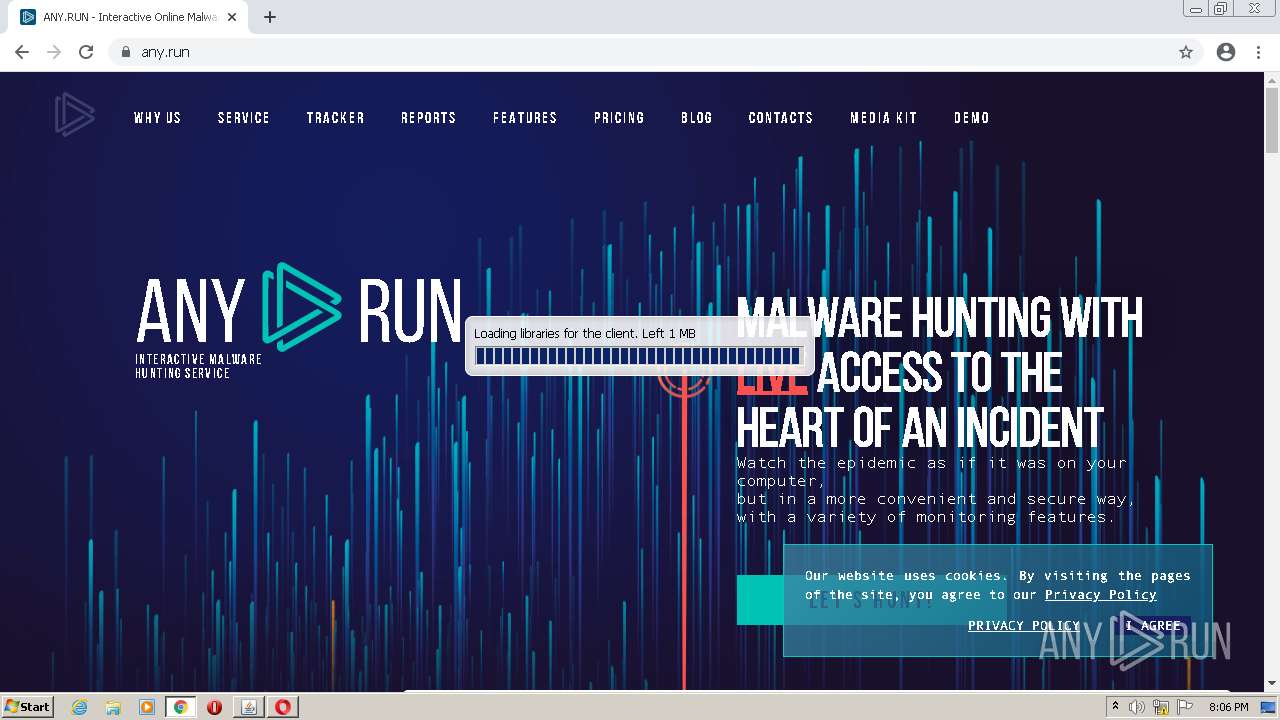This screenshot has width=1280, height=720.
Task: Show hidden system tray icons
Action: pyautogui.click(x=1115, y=706)
